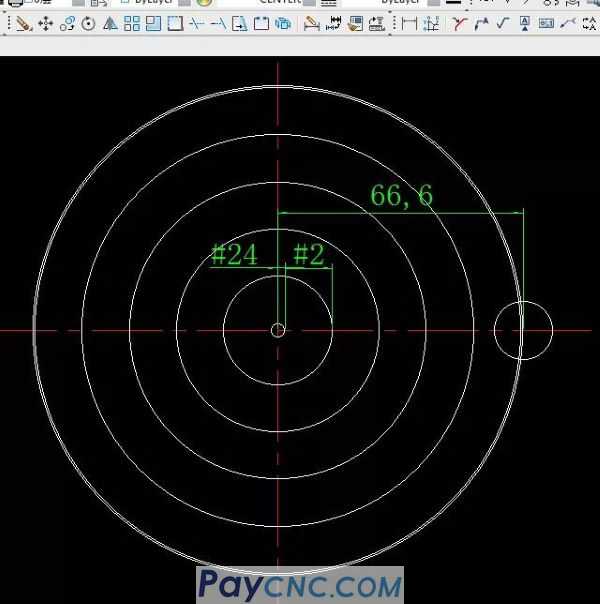
Task: Select the Extend tool icon
Action: pos(218,23)
